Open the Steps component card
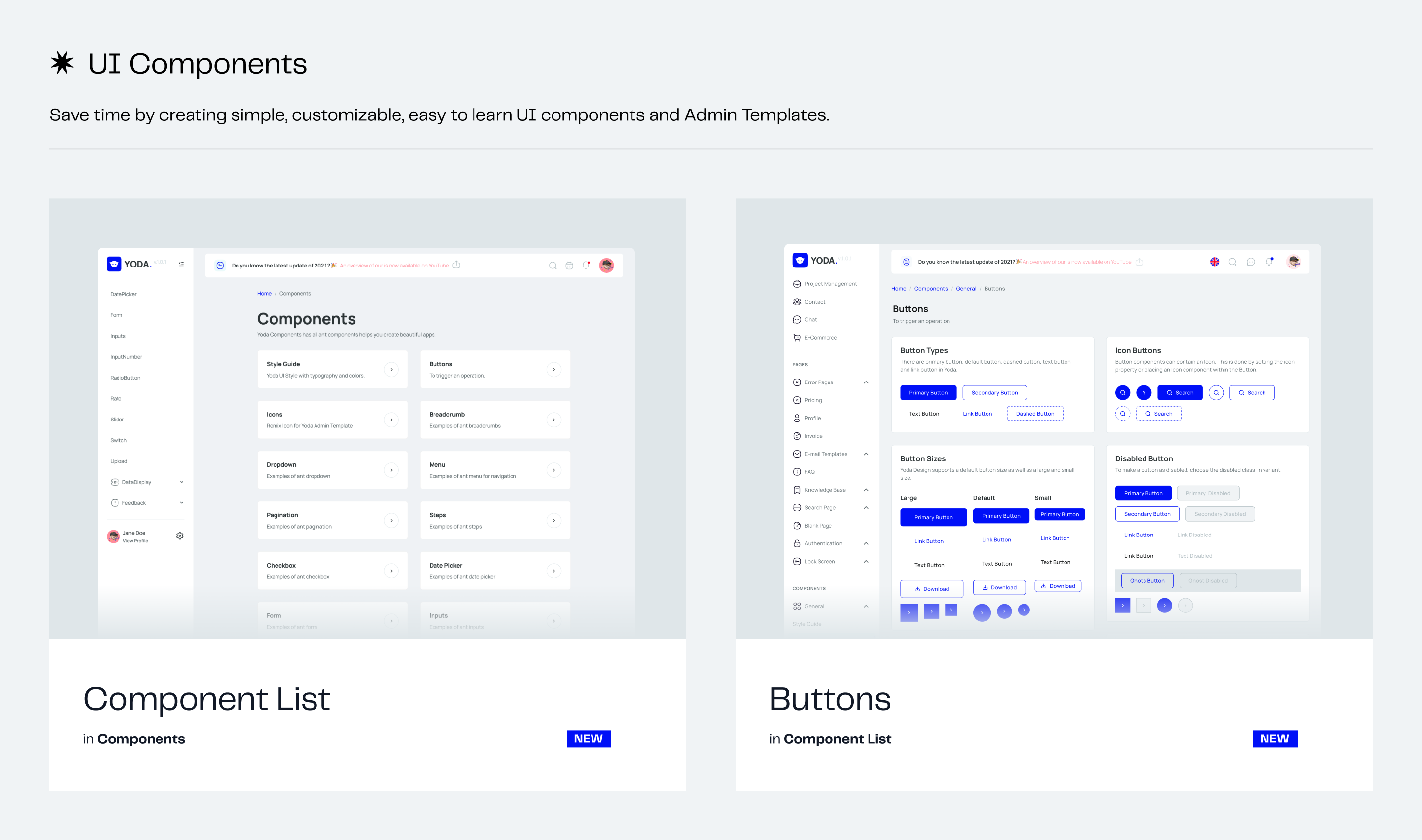Image resolution: width=1422 pixels, height=840 pixels. pyautogui.click(x=495, y=521)
